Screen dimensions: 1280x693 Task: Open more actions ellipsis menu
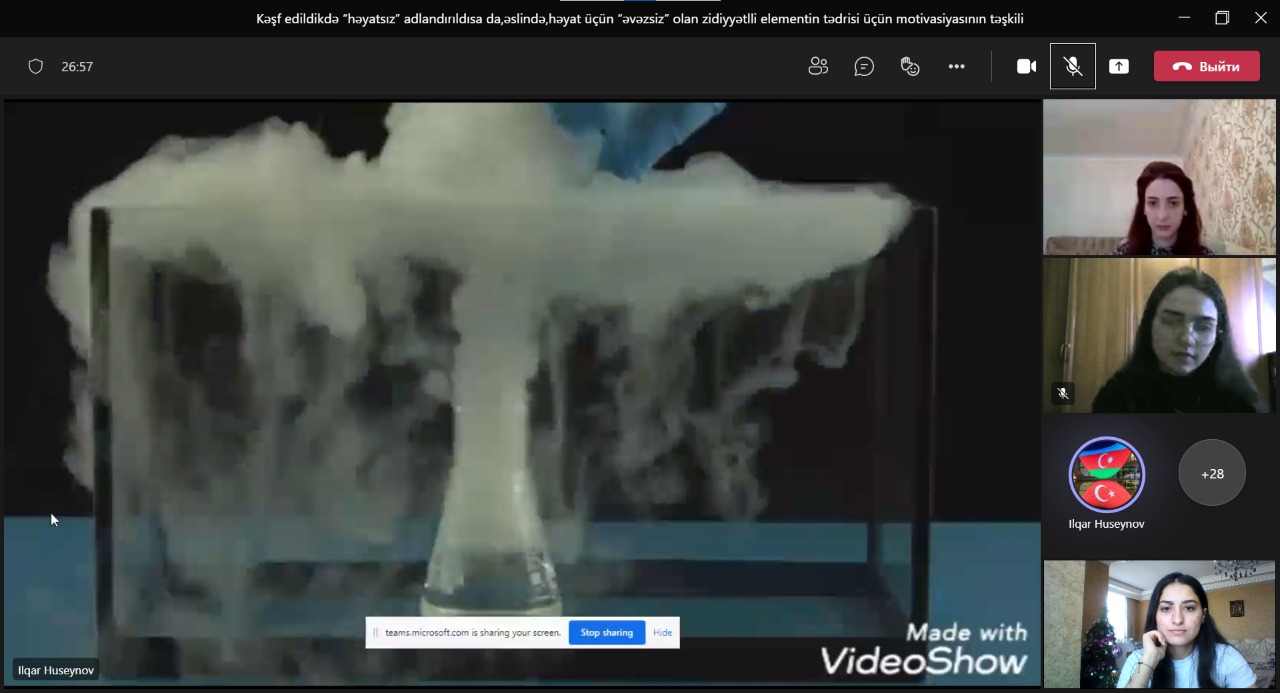tap(956, 66)
